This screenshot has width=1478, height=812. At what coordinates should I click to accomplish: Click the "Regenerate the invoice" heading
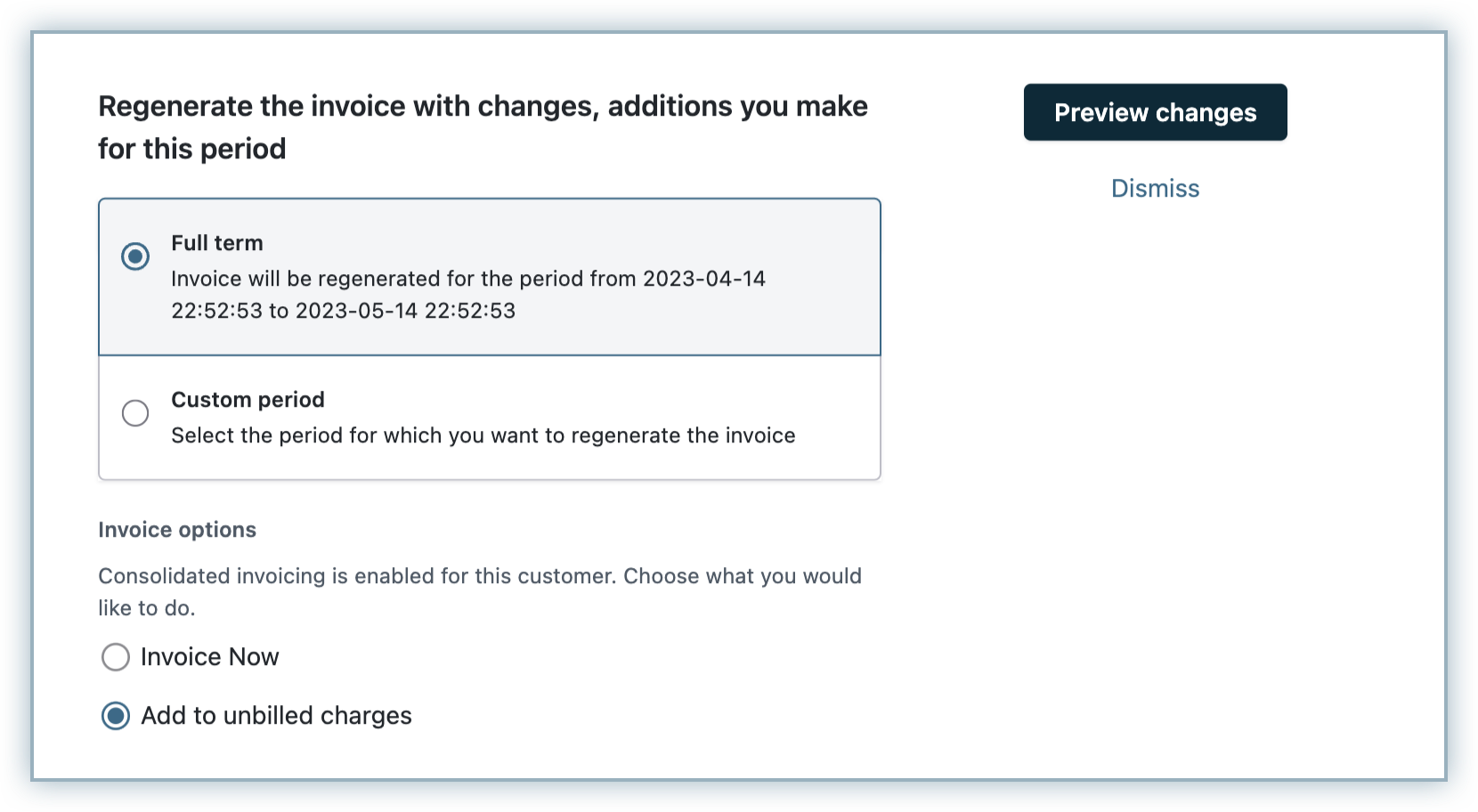point(482,107)
